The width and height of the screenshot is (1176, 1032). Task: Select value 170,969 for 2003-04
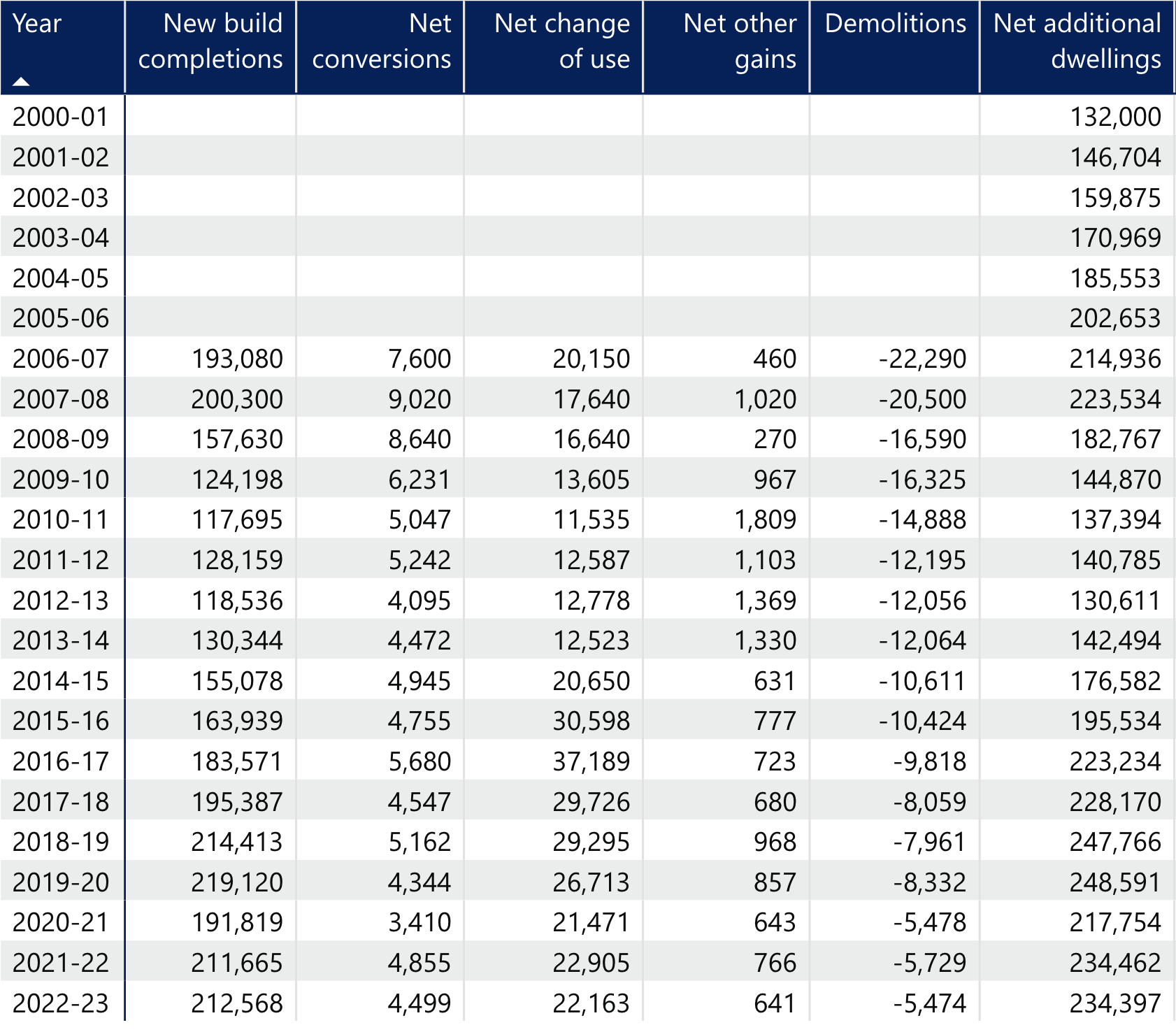click(1116, 238)
